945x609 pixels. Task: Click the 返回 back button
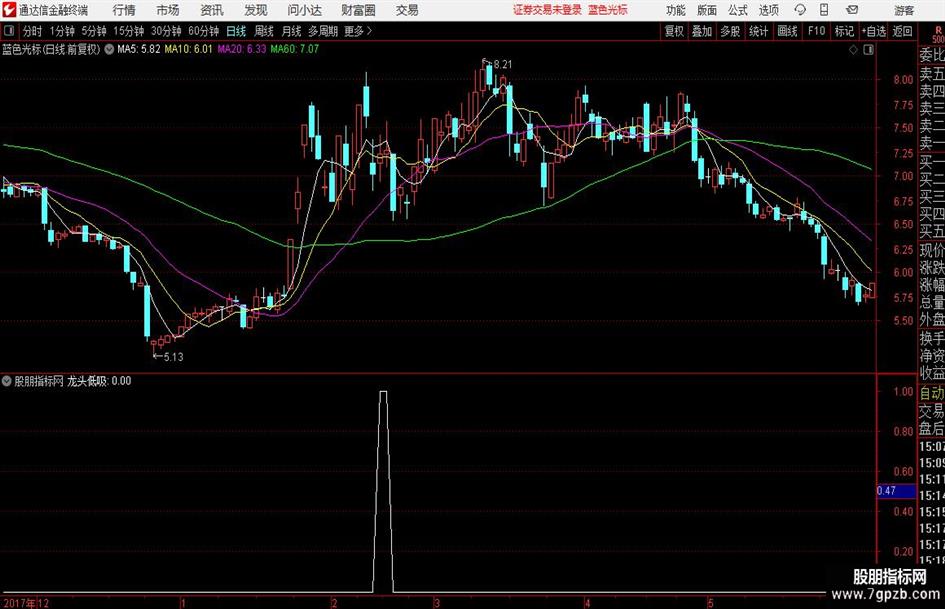pyautogui.click(x=902, y=31)
